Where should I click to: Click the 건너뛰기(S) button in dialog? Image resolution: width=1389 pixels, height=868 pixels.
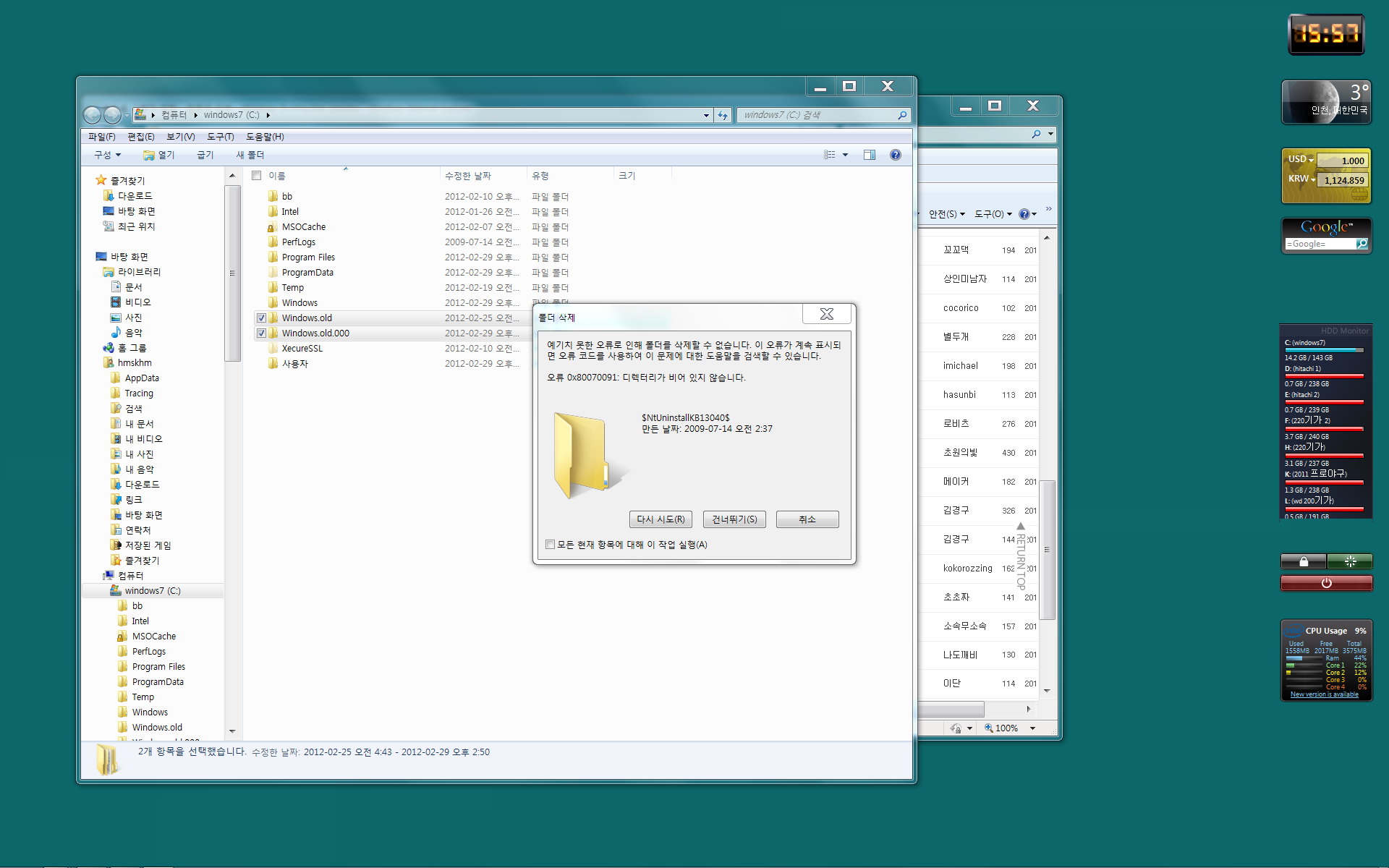(736, 519)
